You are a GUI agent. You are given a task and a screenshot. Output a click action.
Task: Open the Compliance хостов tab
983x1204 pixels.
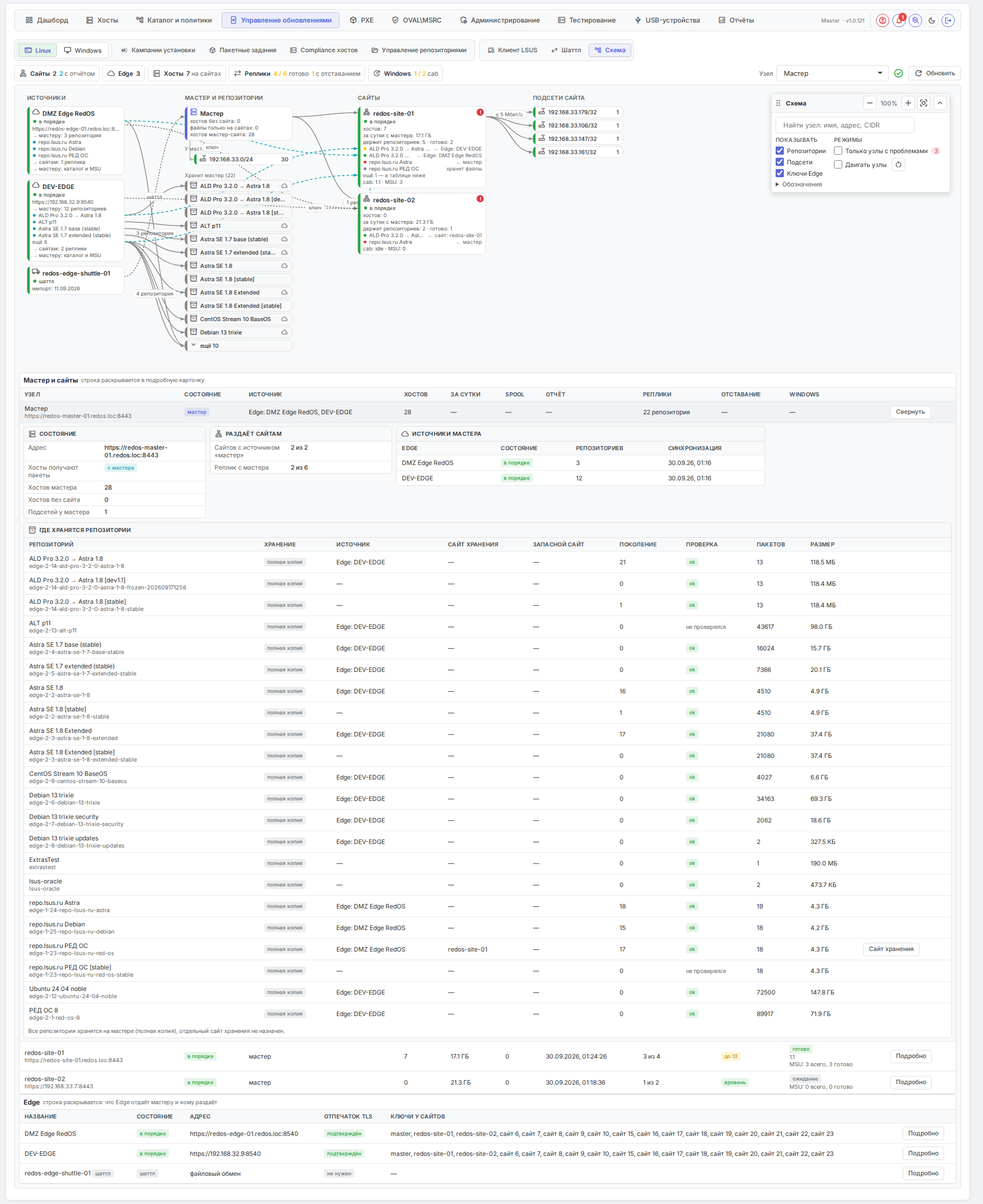324,50
